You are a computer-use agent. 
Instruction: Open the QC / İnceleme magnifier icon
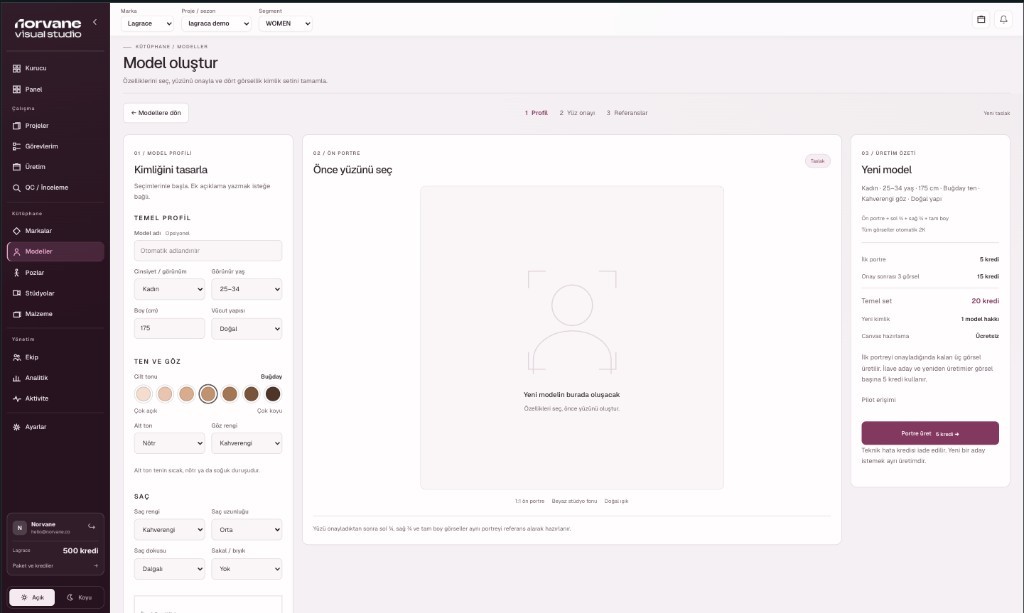(16, 187)
